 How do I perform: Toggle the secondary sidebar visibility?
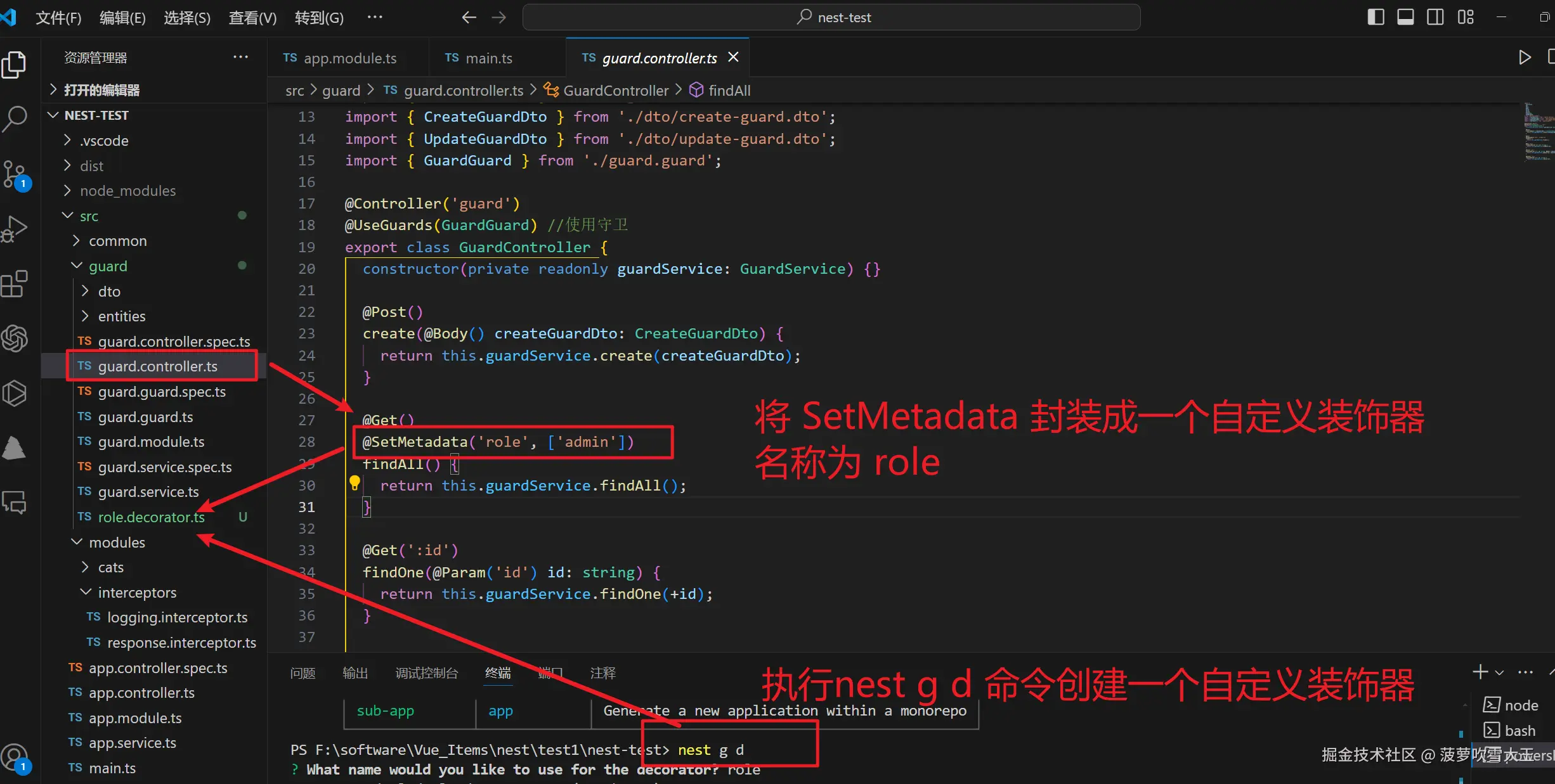point(1436,17)
